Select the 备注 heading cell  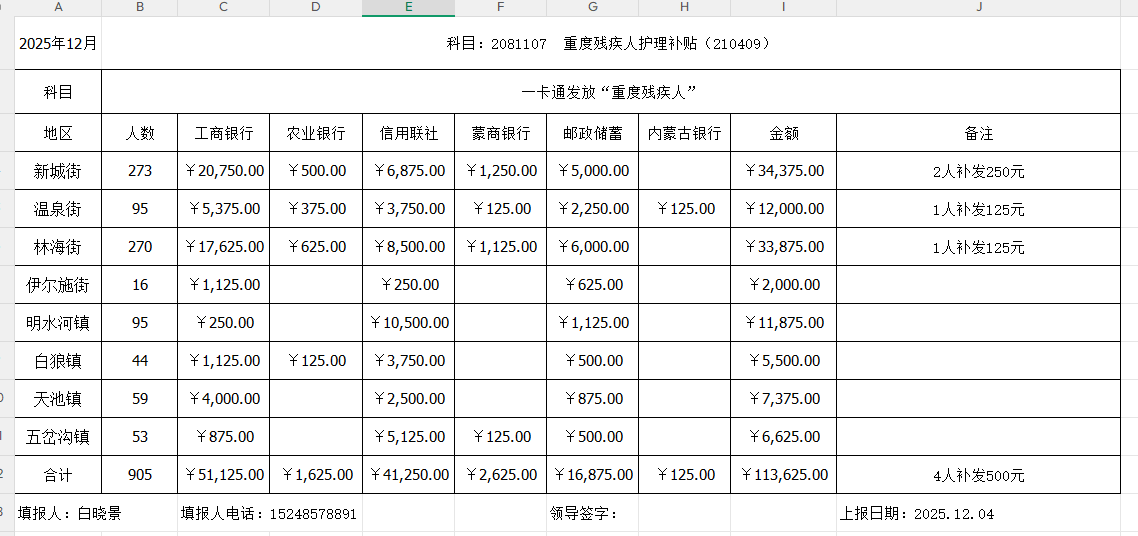978,133
